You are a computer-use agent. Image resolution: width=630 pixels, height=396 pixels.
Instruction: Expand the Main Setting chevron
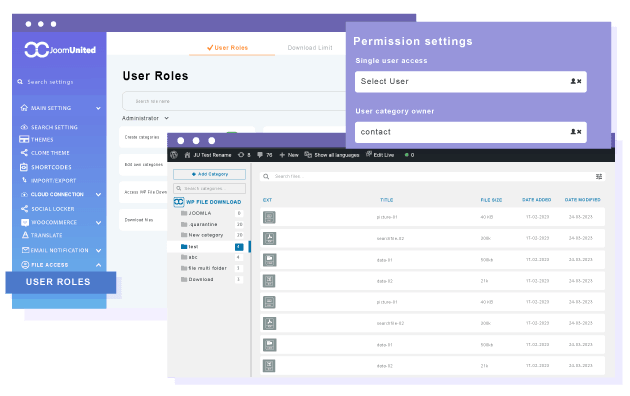pos(98,108)
